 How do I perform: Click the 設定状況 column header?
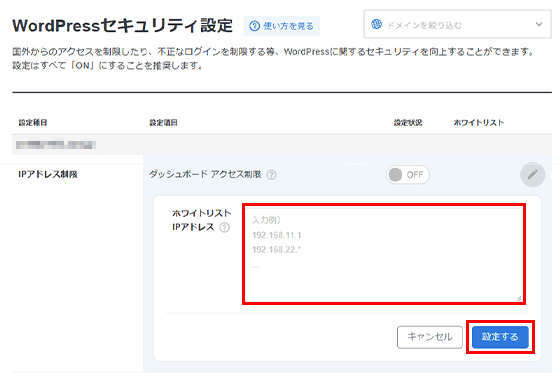[x=408, y=123]
